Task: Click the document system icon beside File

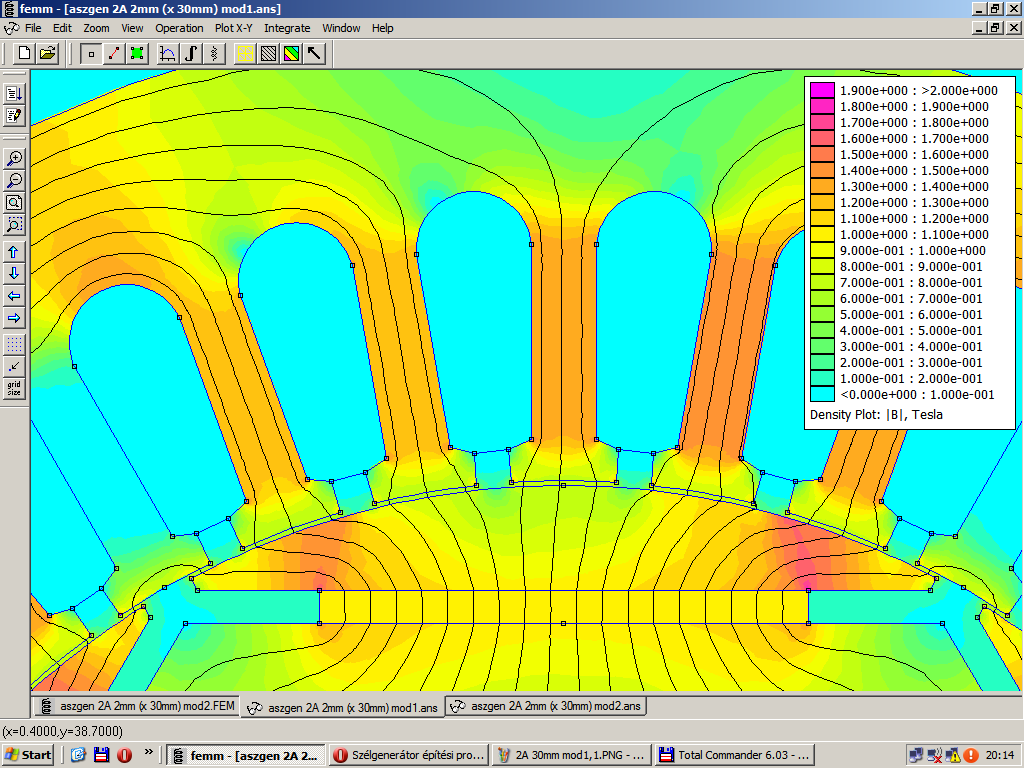Action: pyautogui.click(x=12, y=28)
